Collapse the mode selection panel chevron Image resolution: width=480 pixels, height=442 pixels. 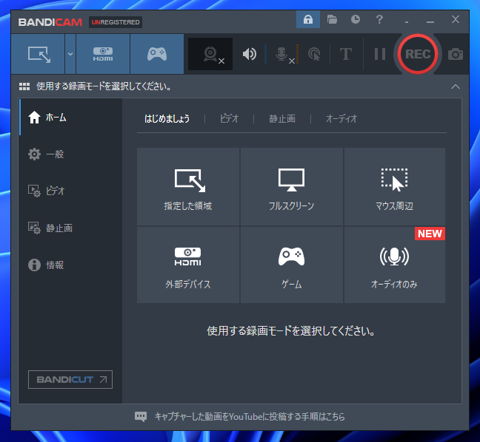455,87
